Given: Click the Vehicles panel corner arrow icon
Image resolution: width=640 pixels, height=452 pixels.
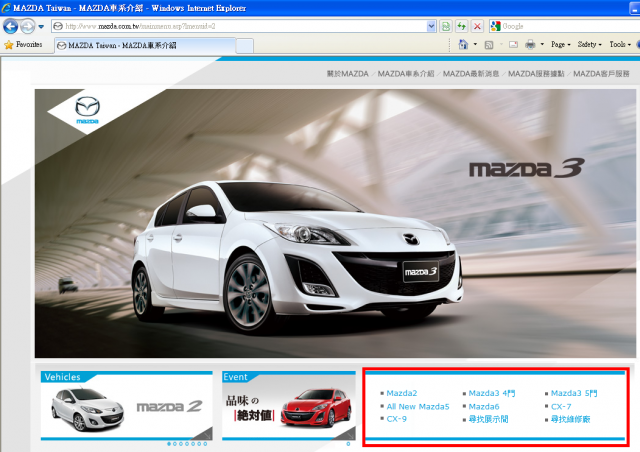Looking at the screenshot, I should (x=205, y=433).
